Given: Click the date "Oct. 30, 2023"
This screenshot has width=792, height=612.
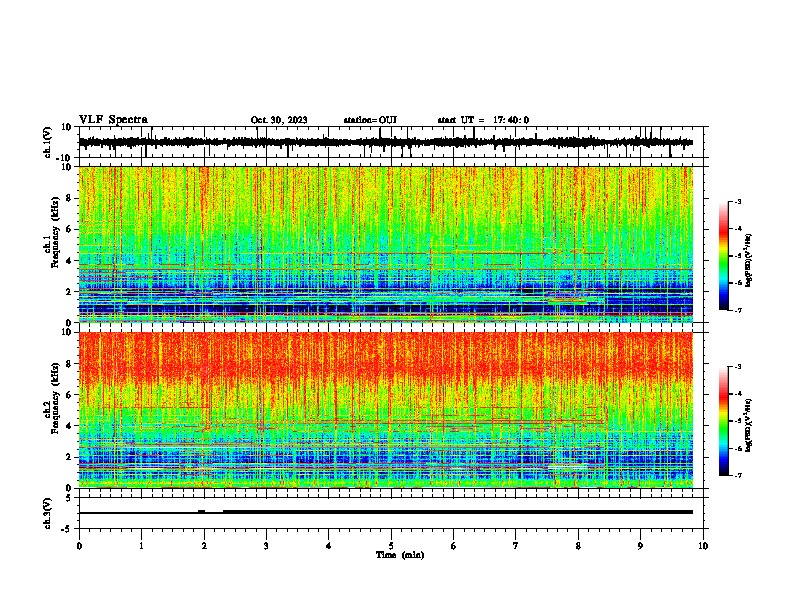Looking at the screenshot, I should [279, 120].
